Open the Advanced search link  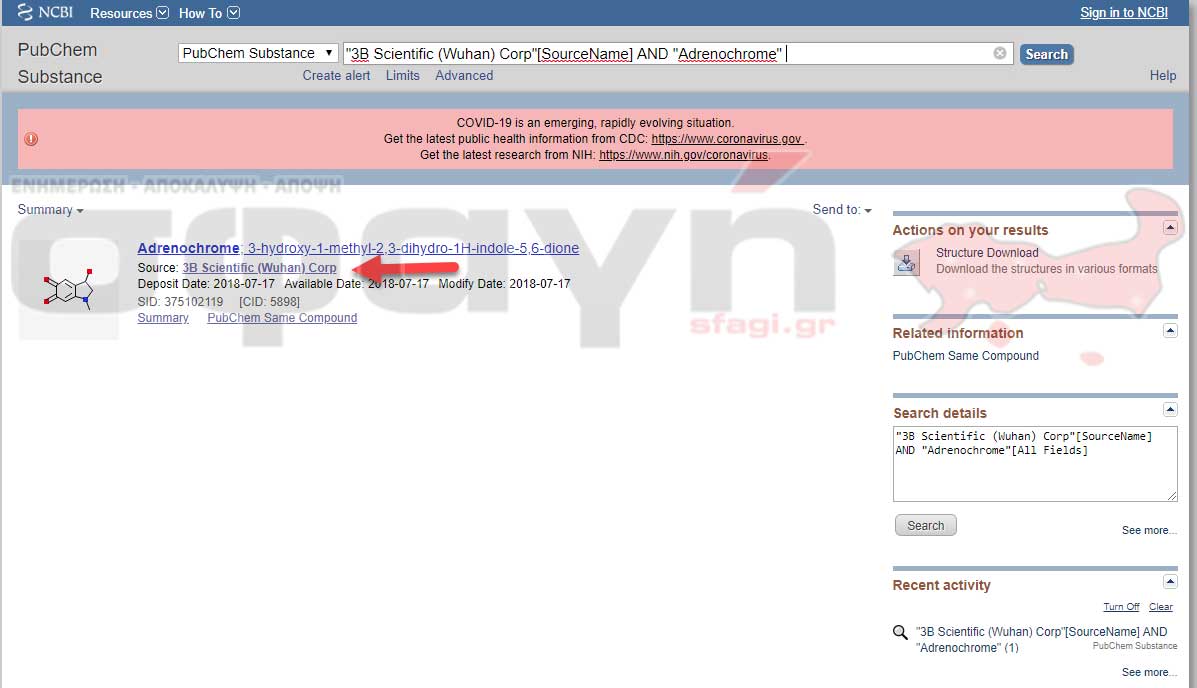click(464, 76)
